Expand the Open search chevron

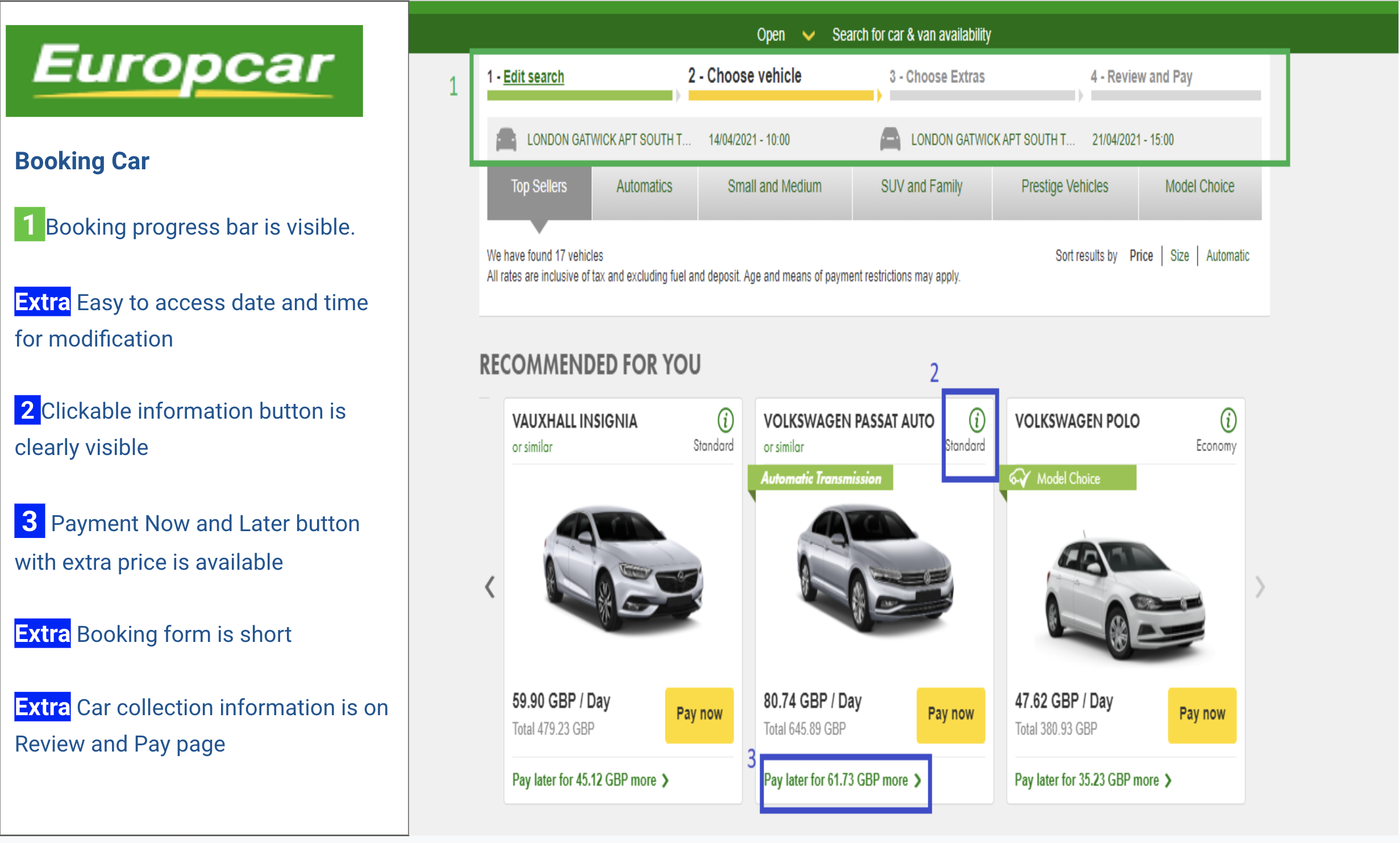[x=808, y=36]
